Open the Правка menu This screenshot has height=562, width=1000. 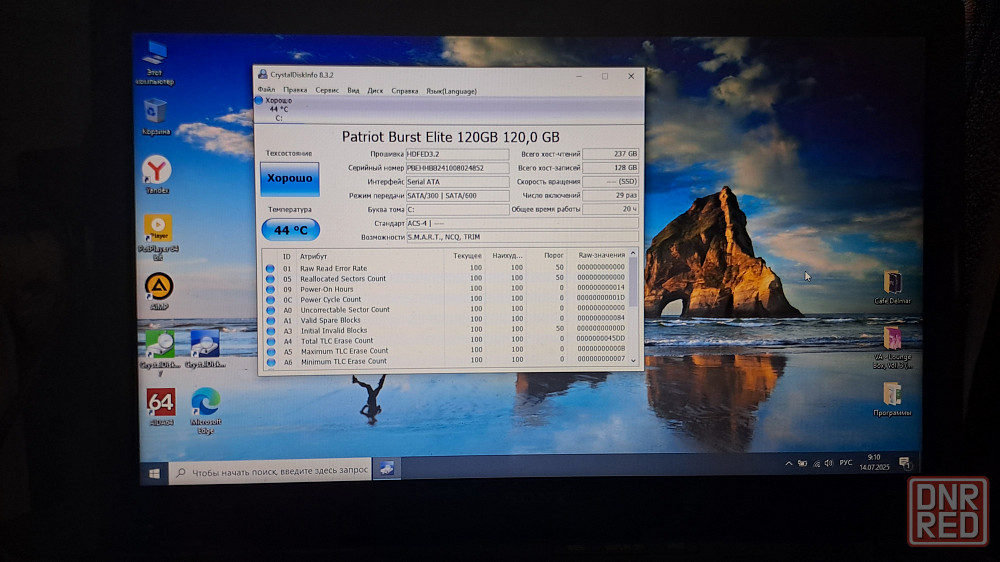click(295, 91)
